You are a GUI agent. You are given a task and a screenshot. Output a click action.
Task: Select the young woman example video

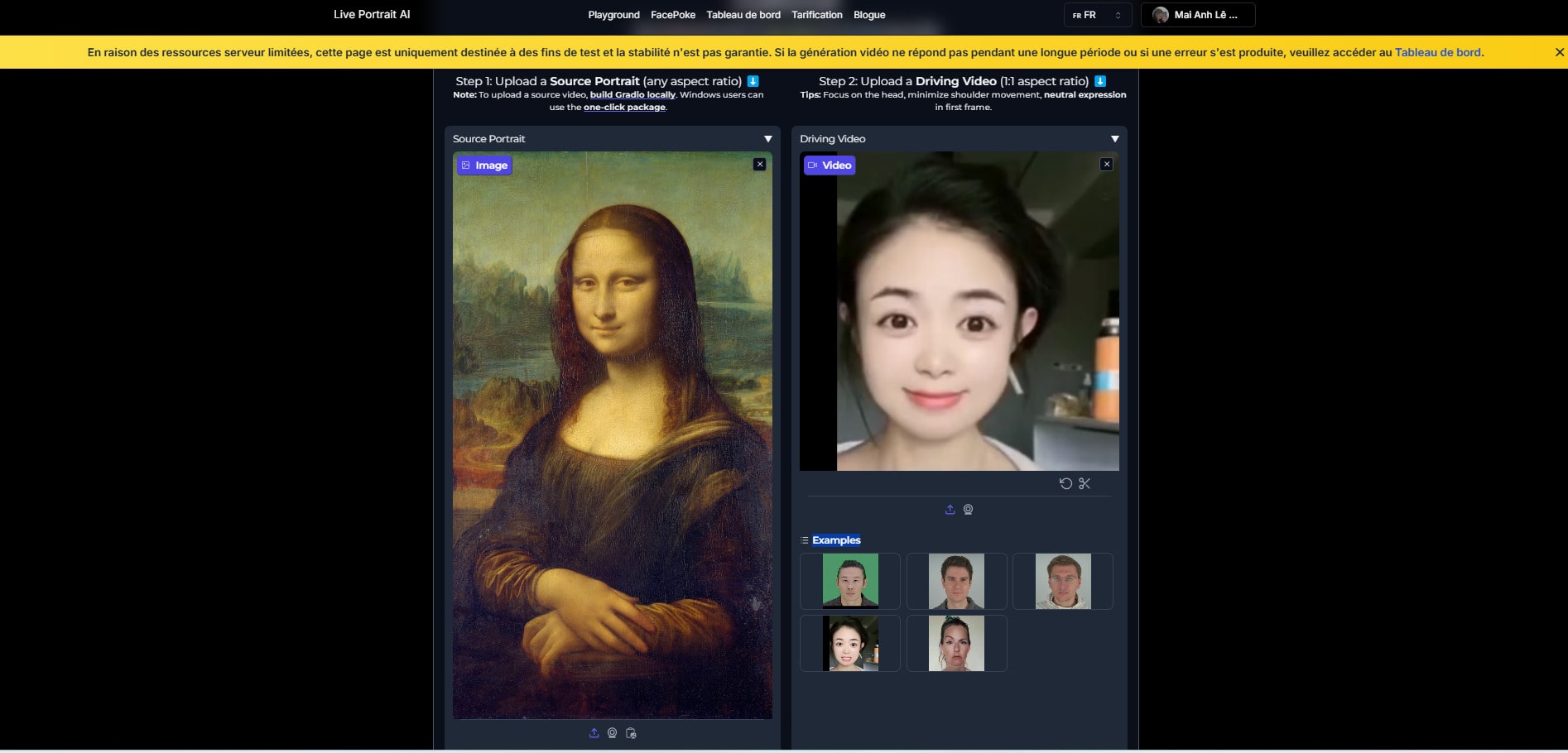coord(850,643)
